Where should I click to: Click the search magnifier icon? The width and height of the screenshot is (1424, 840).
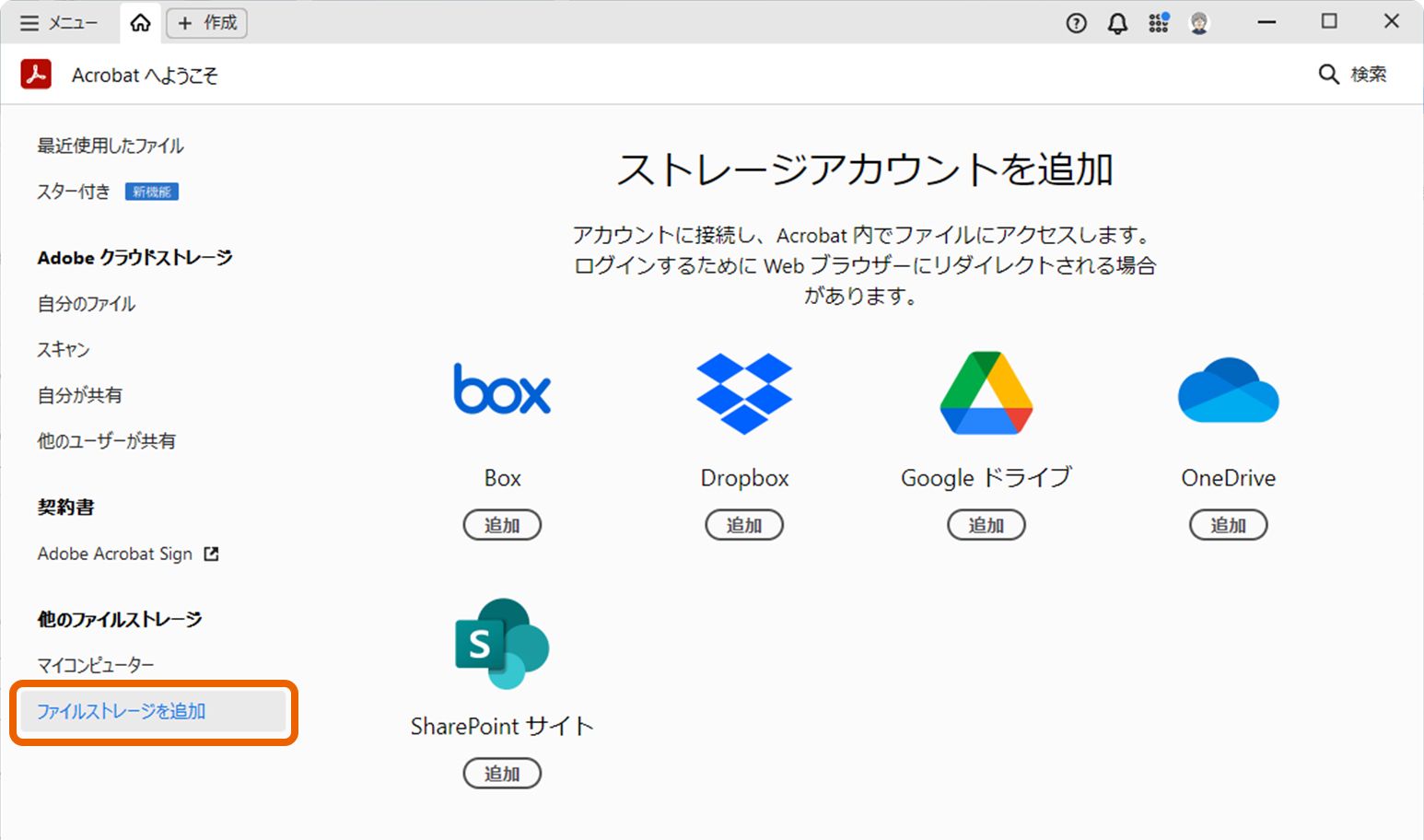pyautogui.click(x=1328, y=75)
